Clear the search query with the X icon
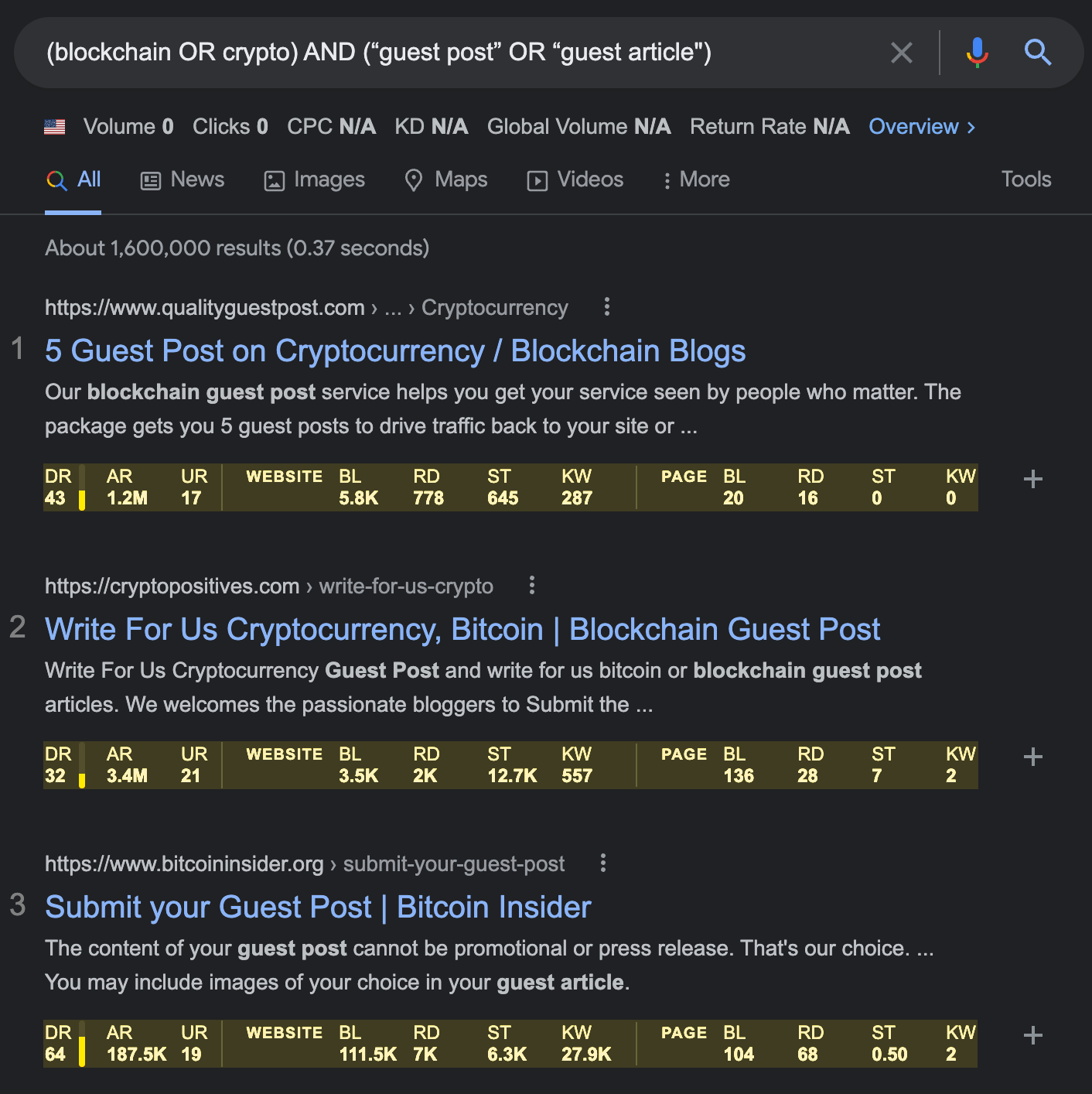Screen dimensions: 1092x1094 (901, 53)
